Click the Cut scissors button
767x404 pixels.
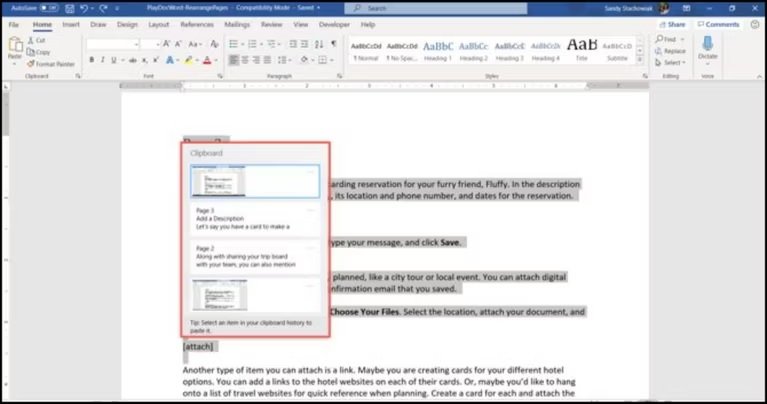coord(37,40)
